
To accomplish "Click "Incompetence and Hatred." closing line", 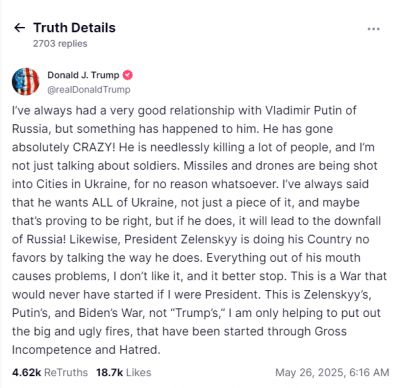I will [86, 350].
